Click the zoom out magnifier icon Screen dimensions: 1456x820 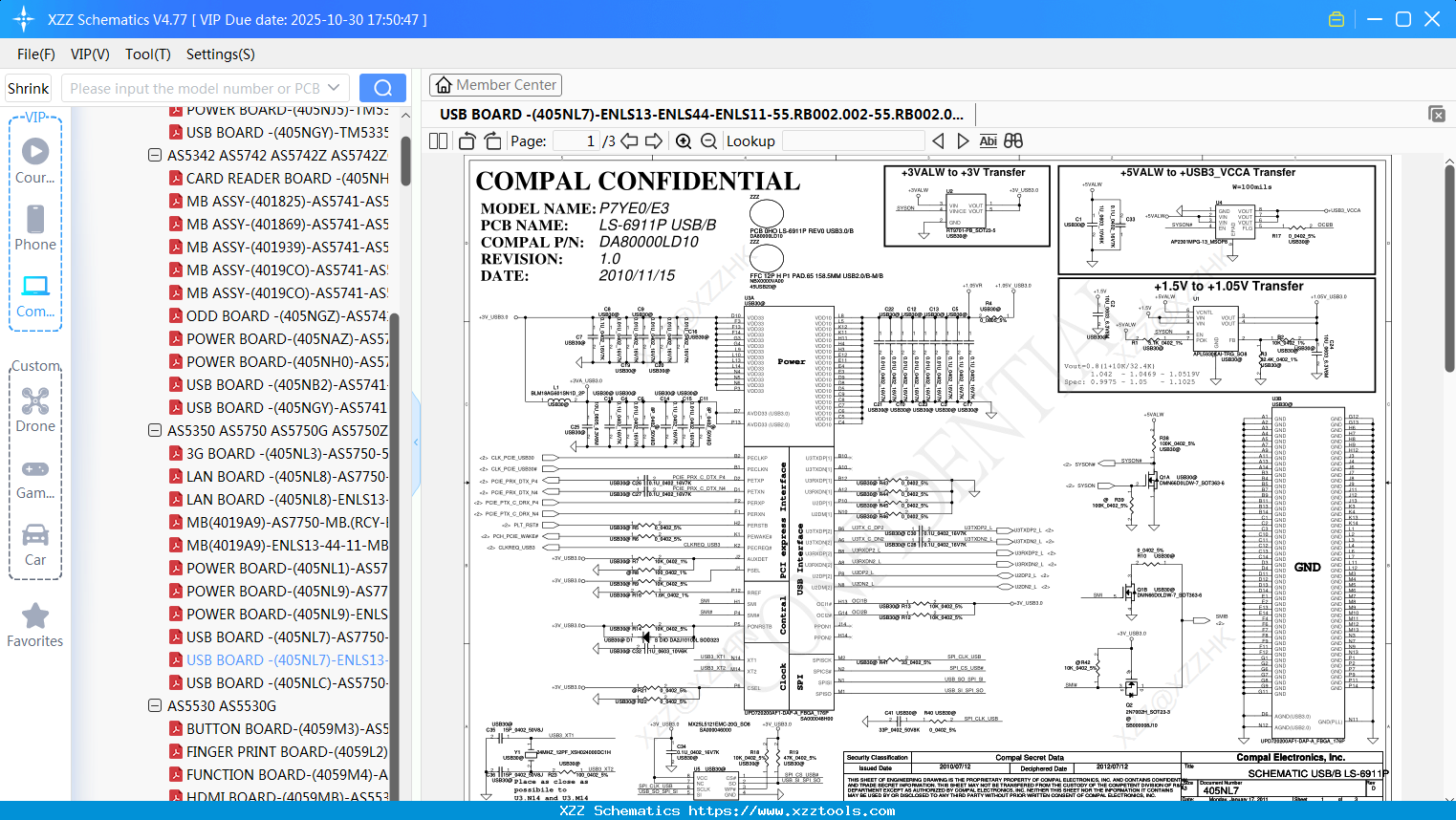click(708, 141)
